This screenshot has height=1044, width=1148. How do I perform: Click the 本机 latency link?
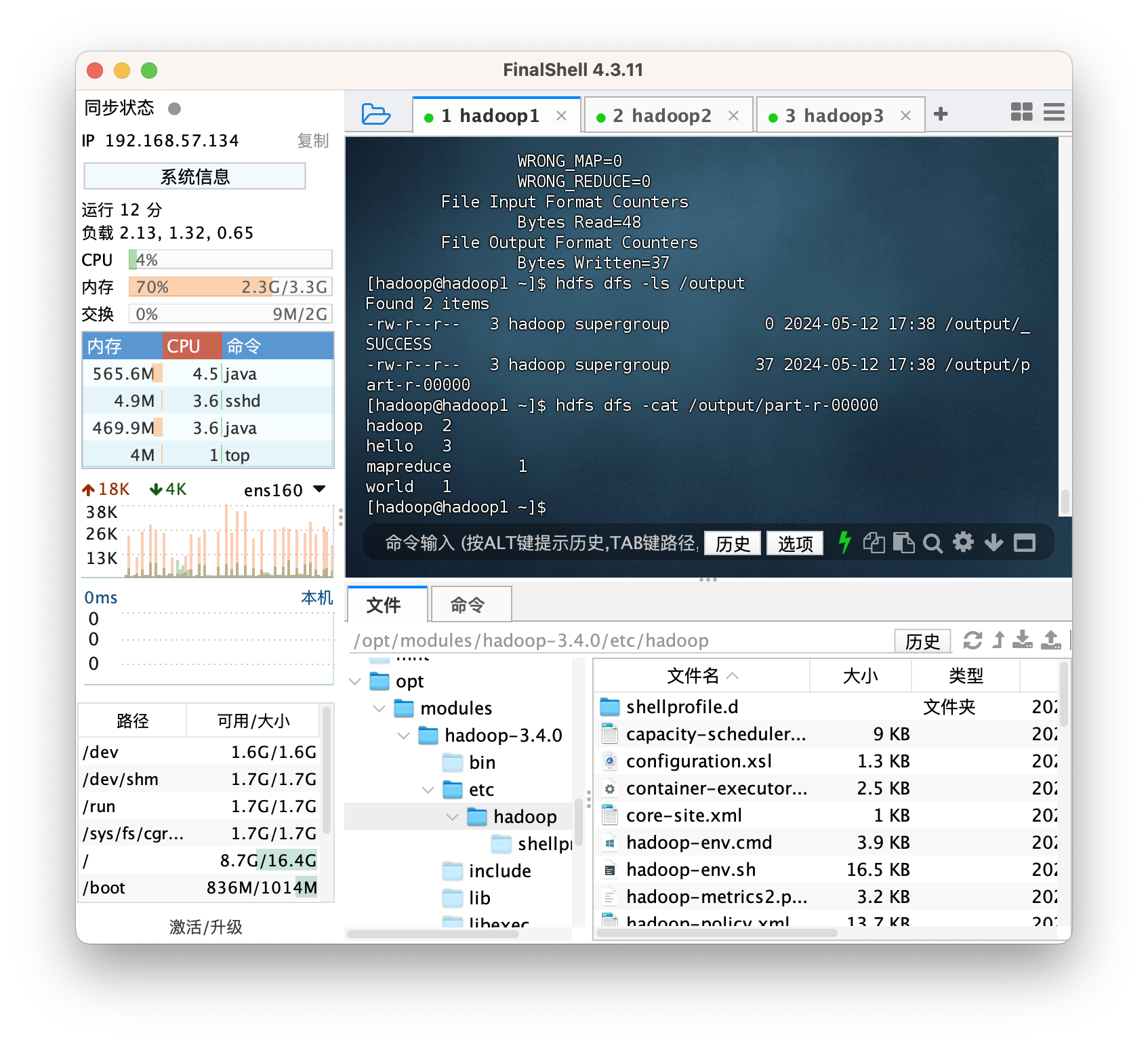point(317,597)
